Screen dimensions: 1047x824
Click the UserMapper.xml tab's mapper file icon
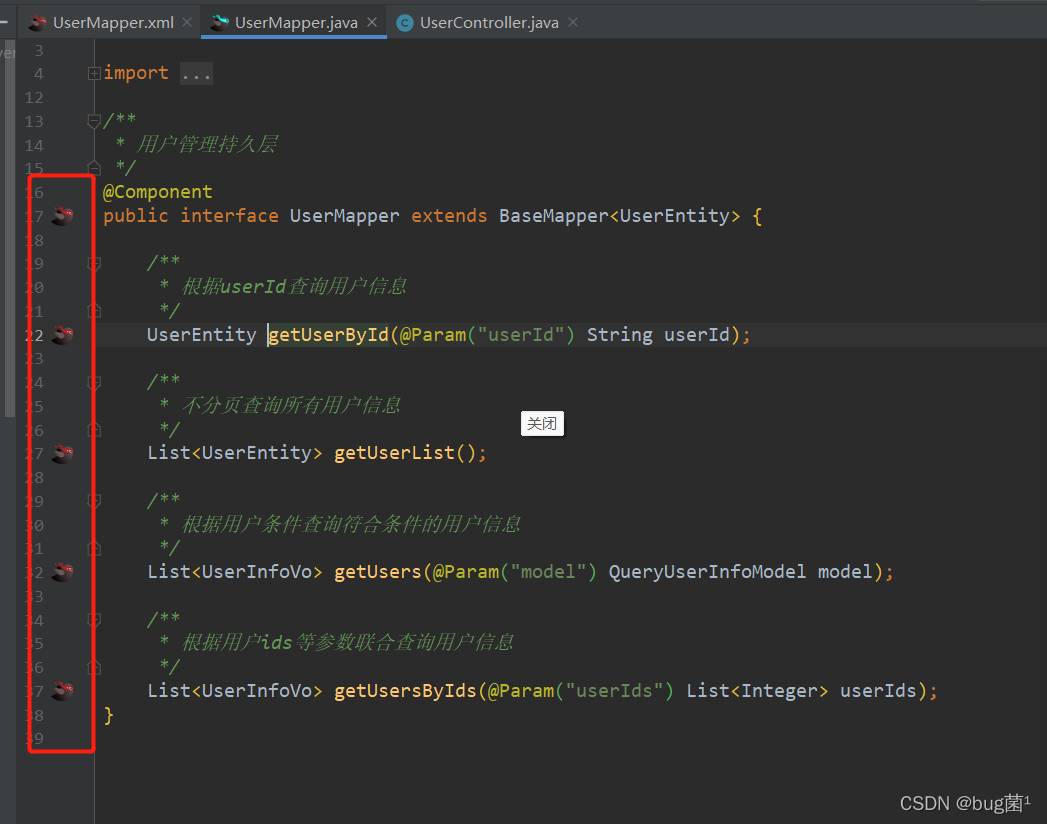pyautogui.click(x=38, y=21)
